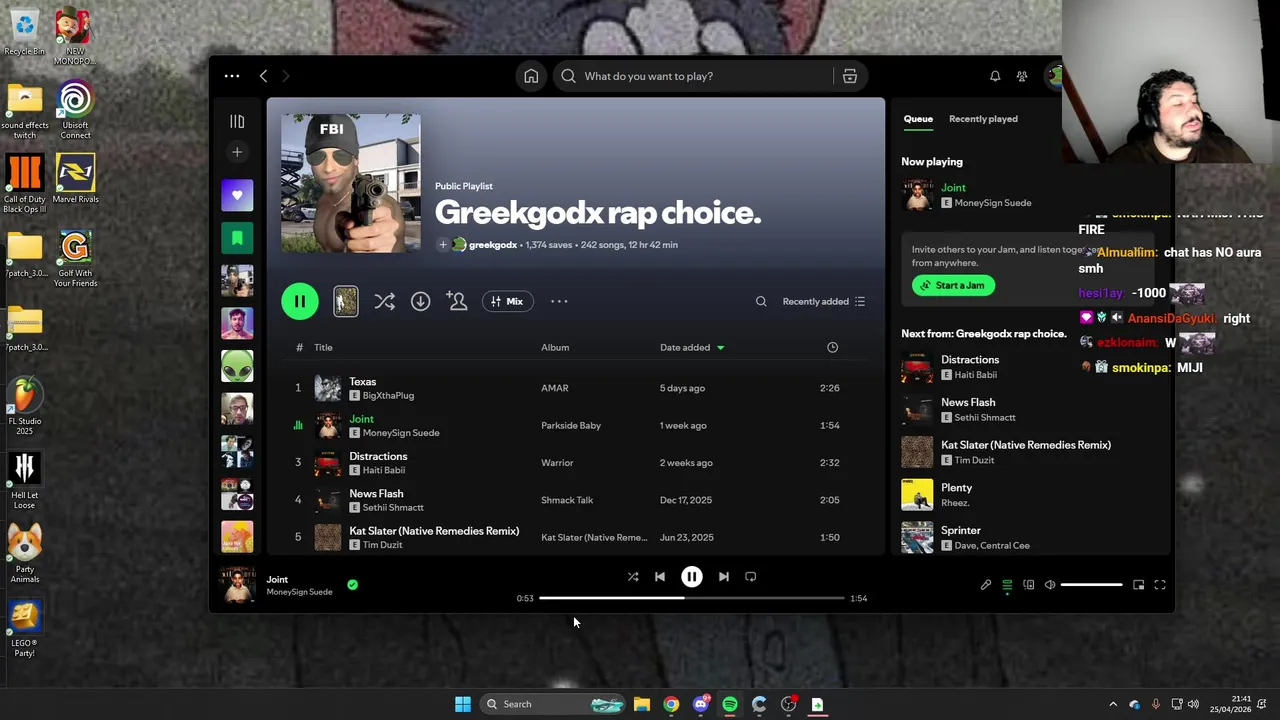Save playlist with plus icon near greekgodx
This screenshot has width=1280, height=720.
pos(443,245)
